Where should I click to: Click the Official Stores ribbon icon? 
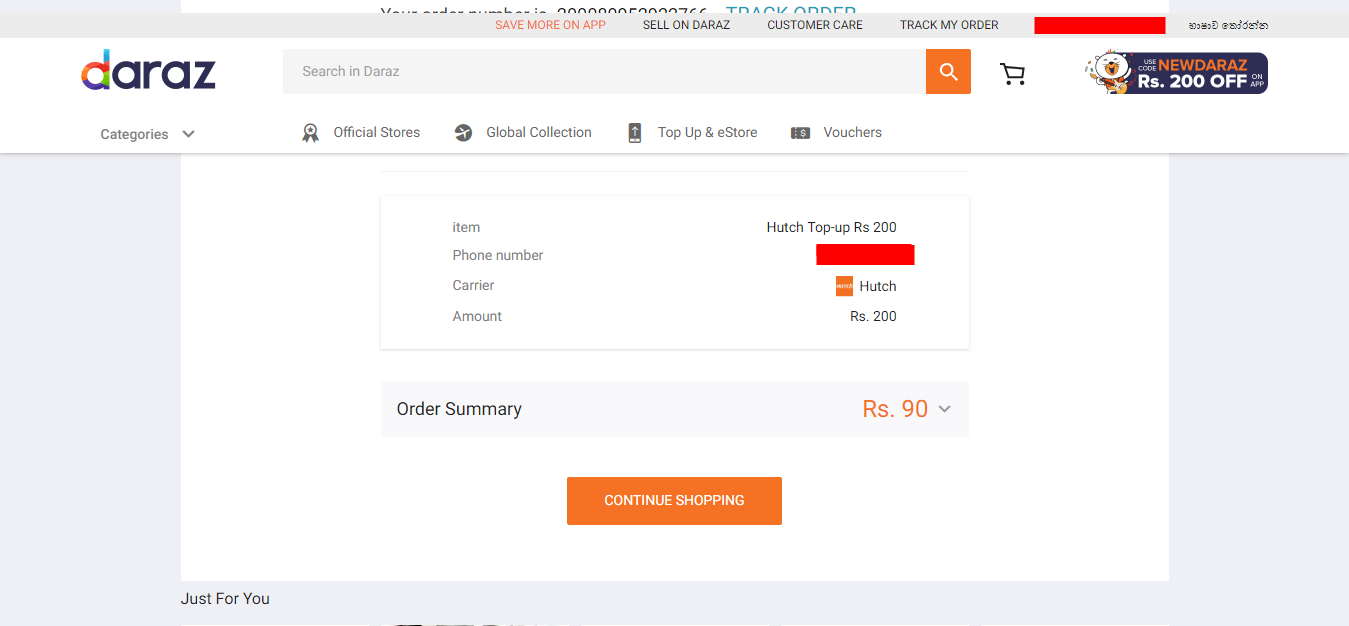(x=311, y=133)
